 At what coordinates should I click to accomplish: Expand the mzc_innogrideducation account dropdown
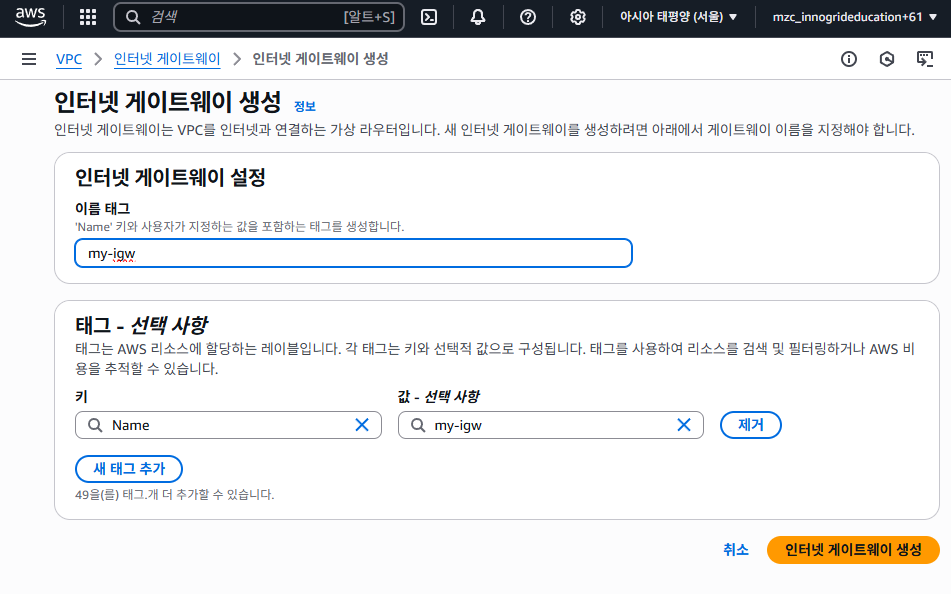(855, 17)
